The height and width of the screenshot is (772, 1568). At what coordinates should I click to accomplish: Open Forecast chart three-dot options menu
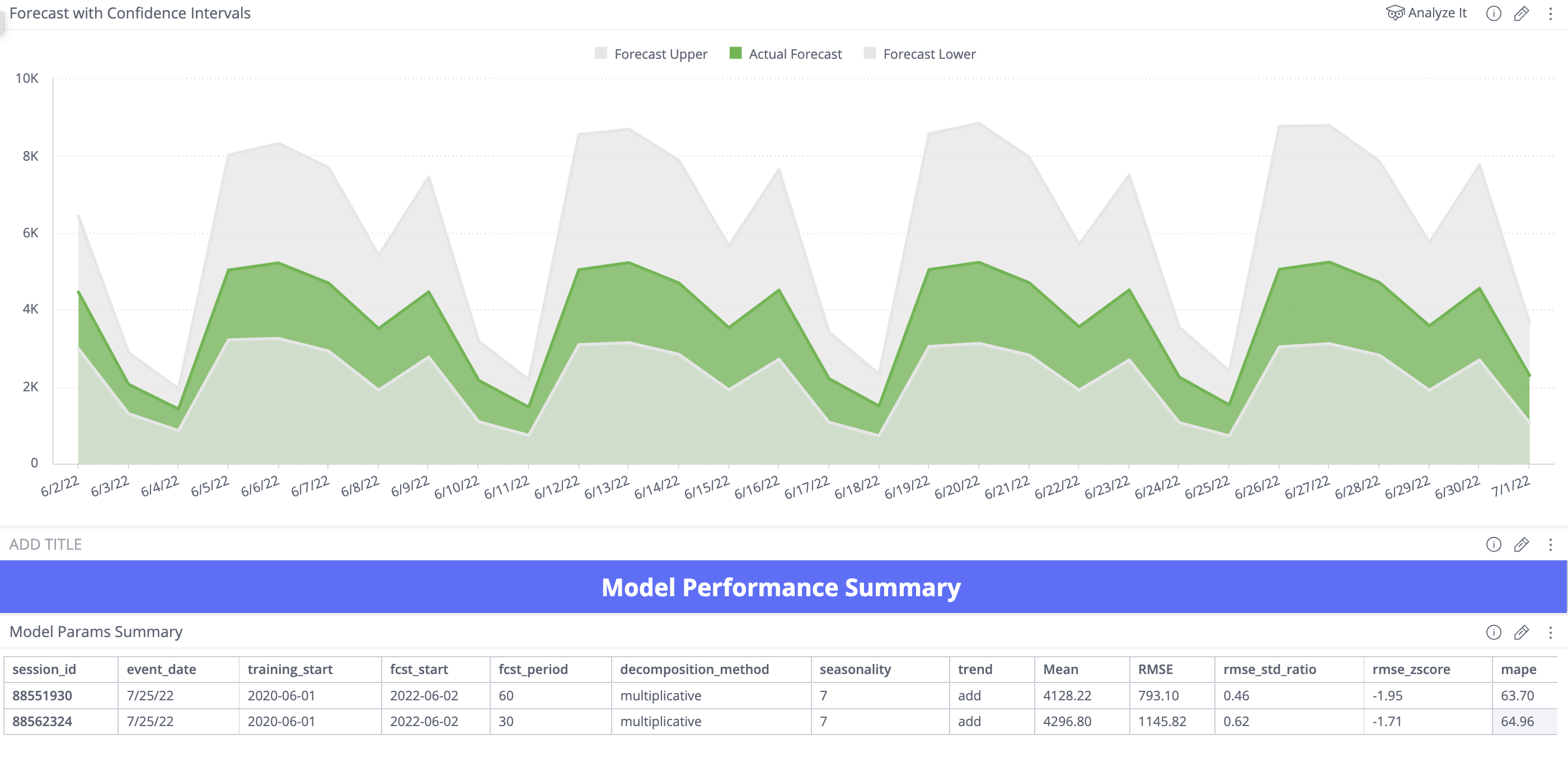pyautogui.click(x=1550, y=13)
